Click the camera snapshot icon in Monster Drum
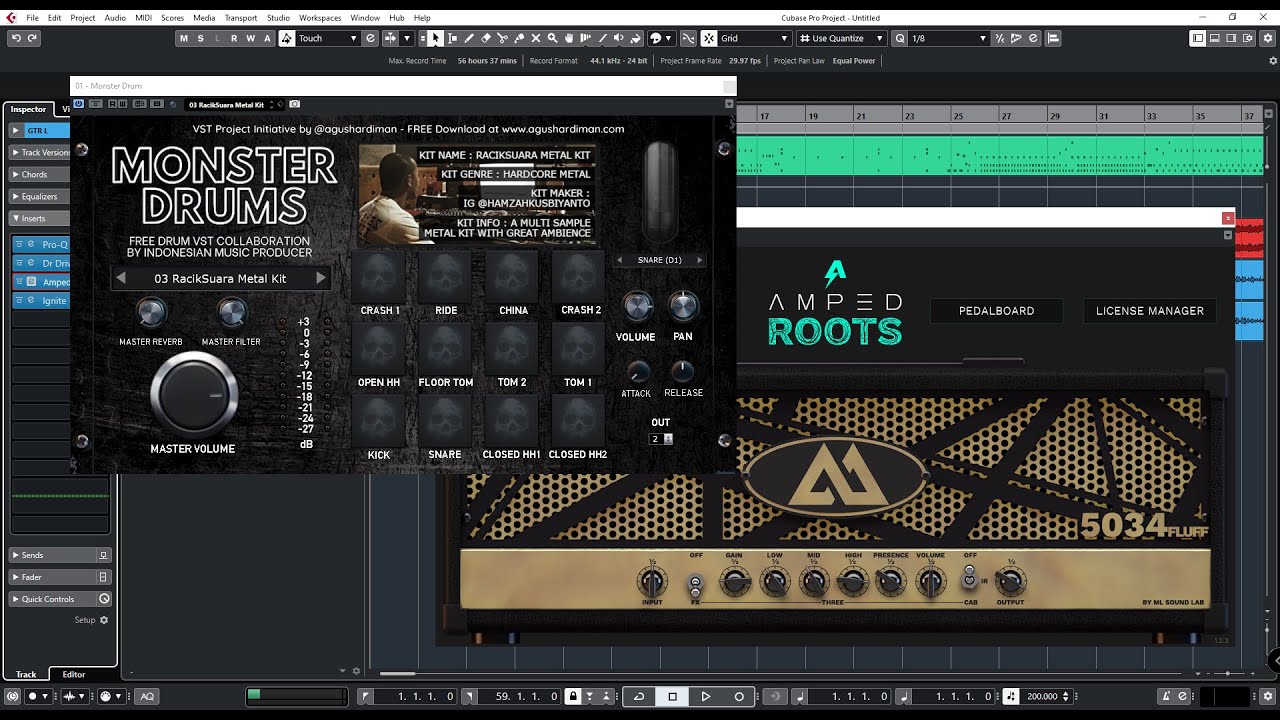Image resolution: width=1280 pixels, height=720 pixels. point(295,104)
